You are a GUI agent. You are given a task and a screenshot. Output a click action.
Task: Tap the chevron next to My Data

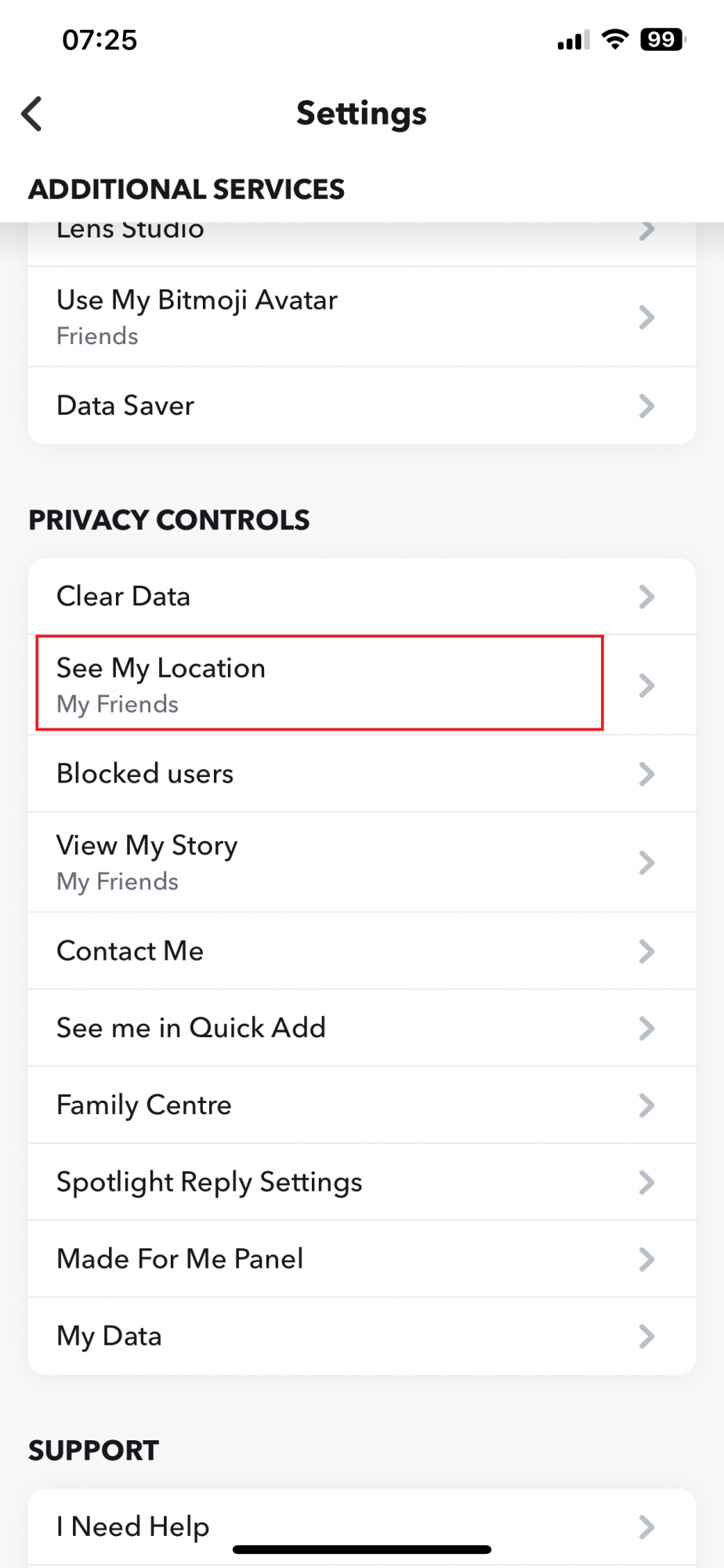(646, 1336)
